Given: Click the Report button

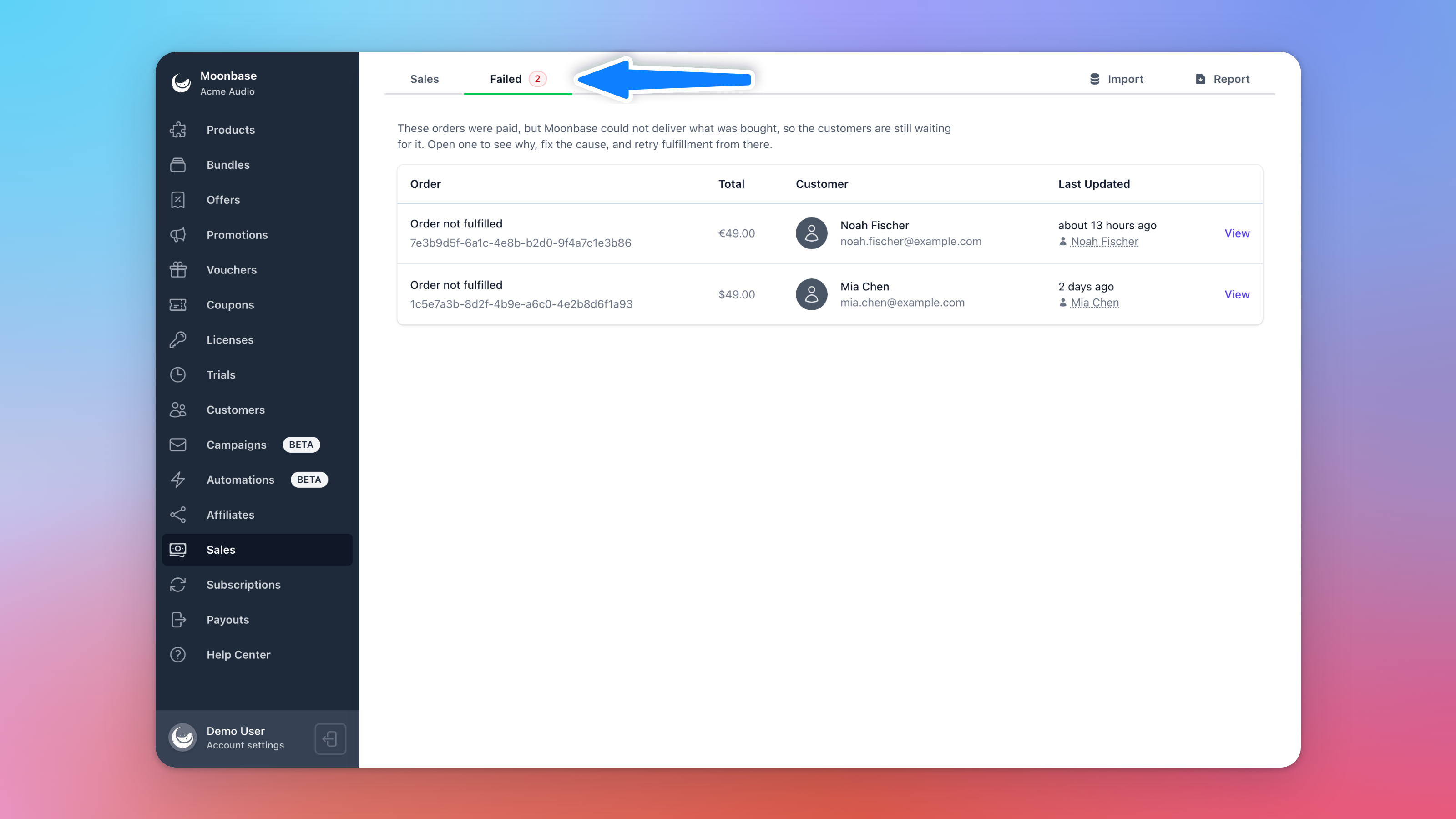Looking at the screenshot, I should 1223,79.
